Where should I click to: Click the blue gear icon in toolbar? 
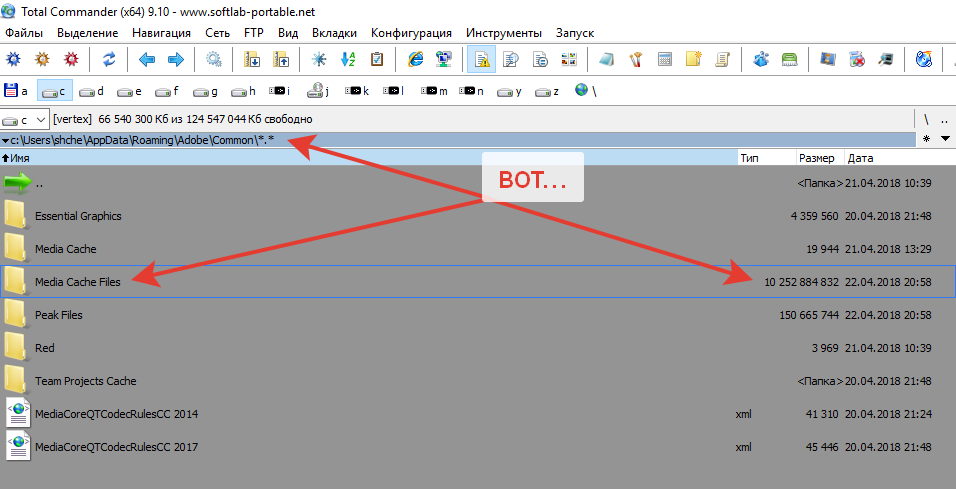(13, 59)
